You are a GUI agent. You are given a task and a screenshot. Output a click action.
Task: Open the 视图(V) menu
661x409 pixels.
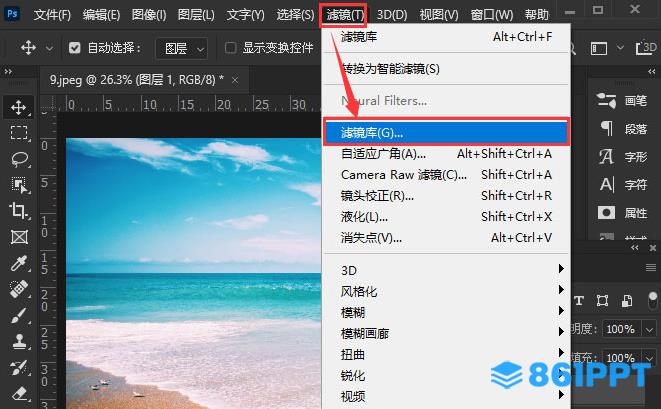pos(439,15)
